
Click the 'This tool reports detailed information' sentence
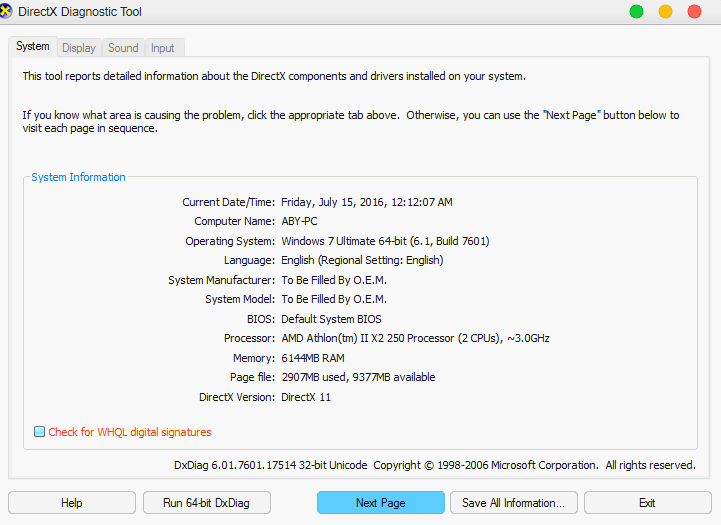click(274, 76)
